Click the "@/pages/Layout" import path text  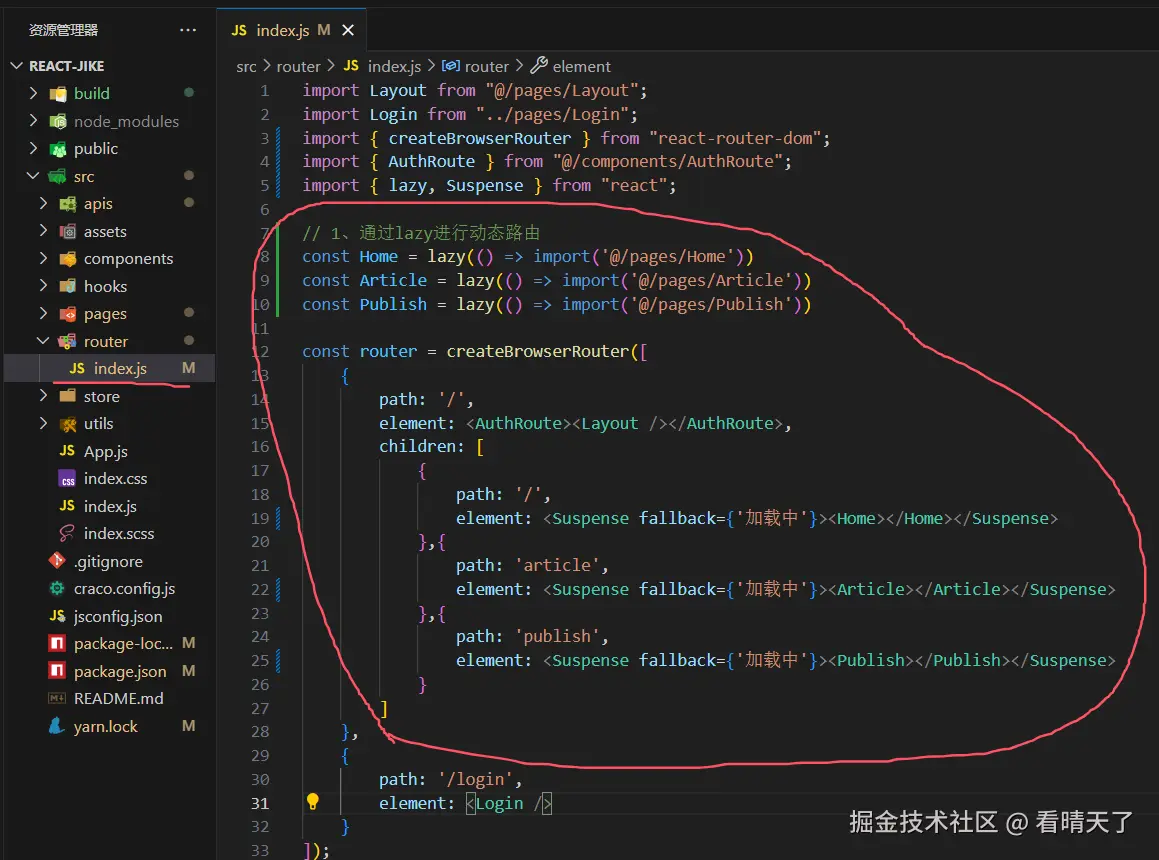click(560, 90)
